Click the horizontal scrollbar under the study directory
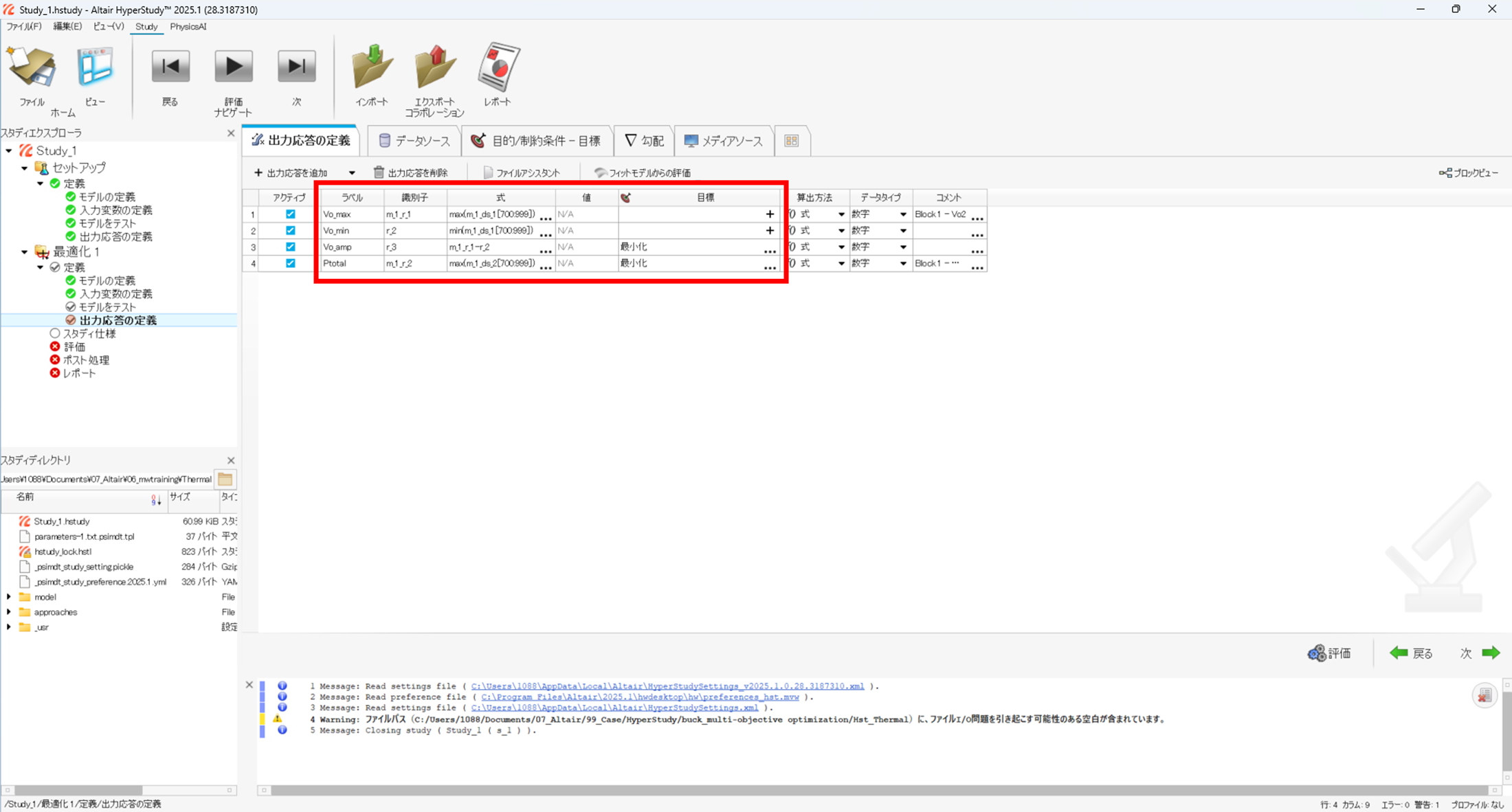Screen dimensions: 1512x812 78,790
